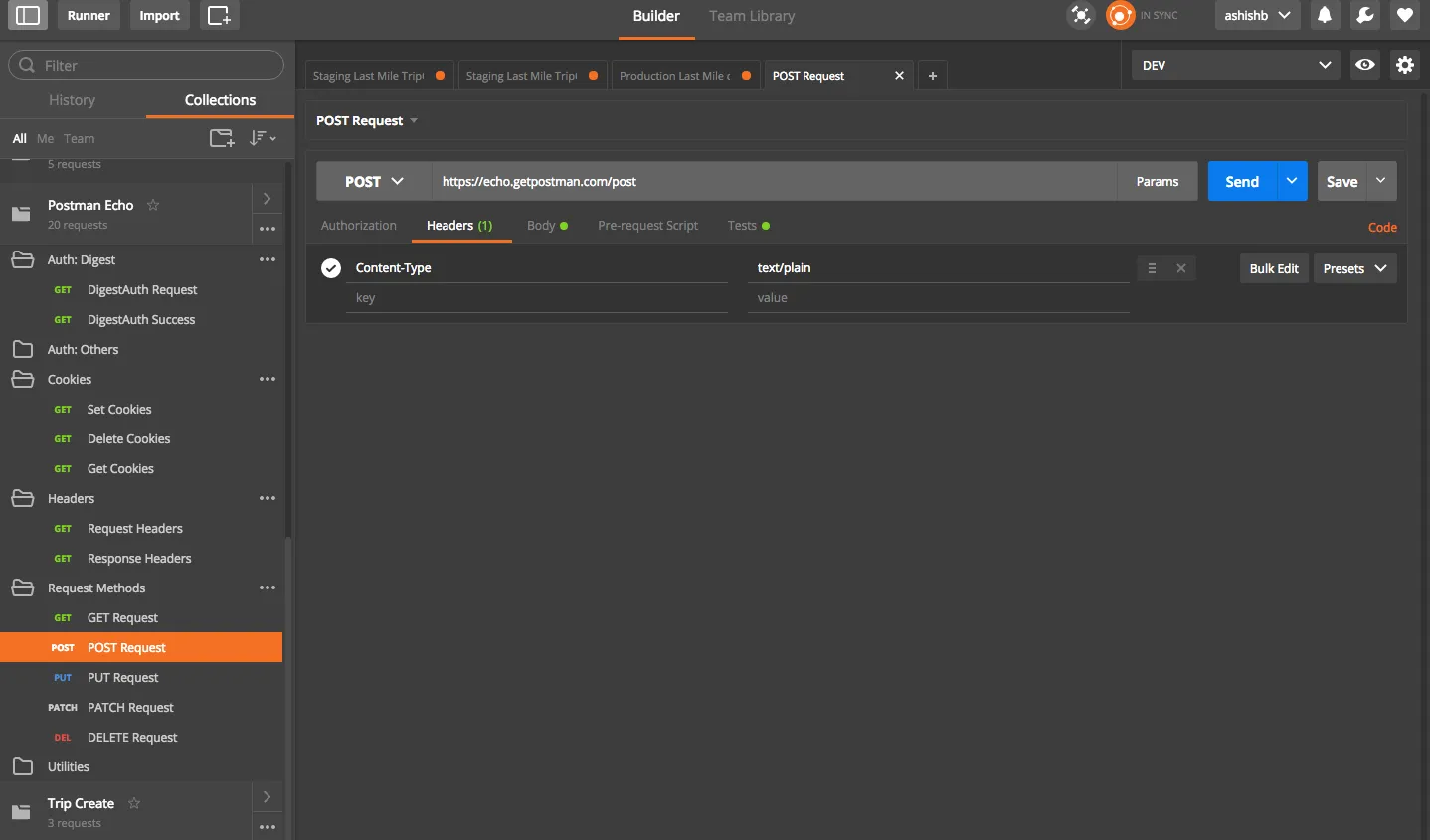This screenshot has height=840, width=1430.
Task: Open the Team Library tab
Action: pos(752,16)
